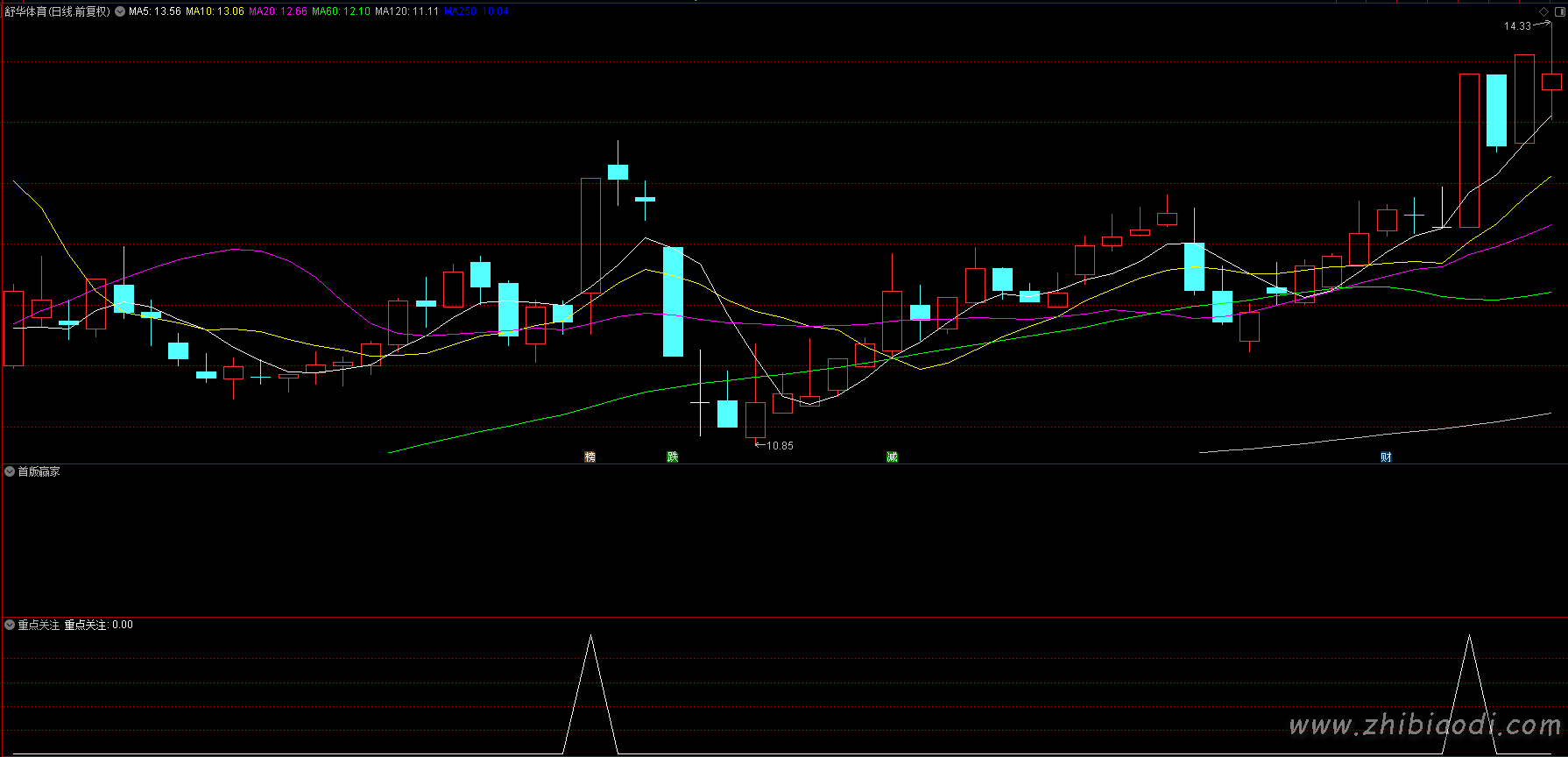Click the 10.85 low price label
1568x757 pixels.
point(780,446)
